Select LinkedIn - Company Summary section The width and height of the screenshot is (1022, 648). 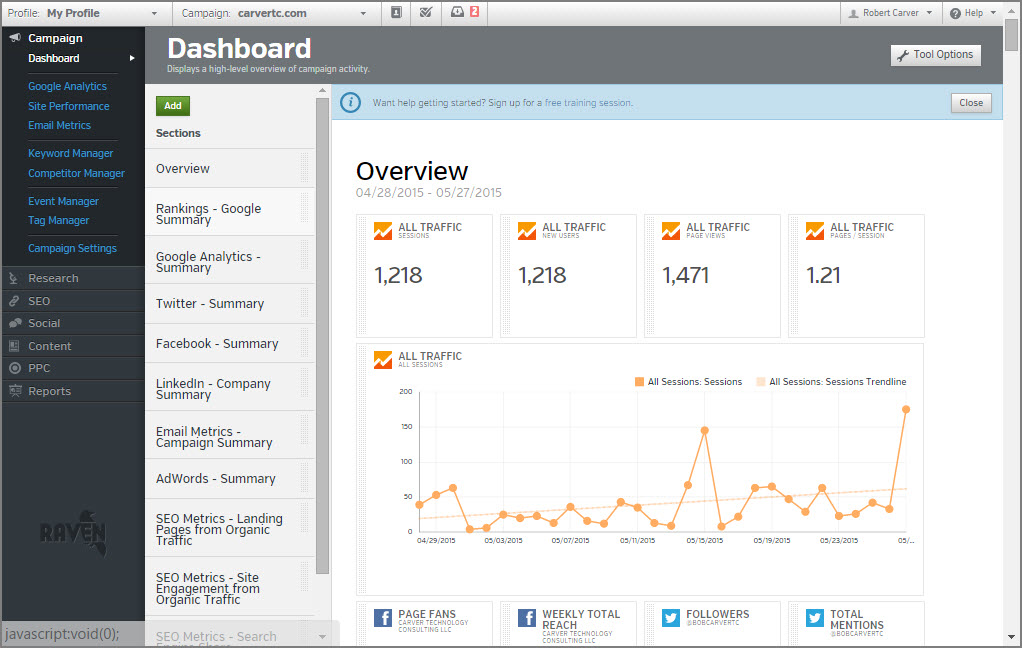(229, 388)
